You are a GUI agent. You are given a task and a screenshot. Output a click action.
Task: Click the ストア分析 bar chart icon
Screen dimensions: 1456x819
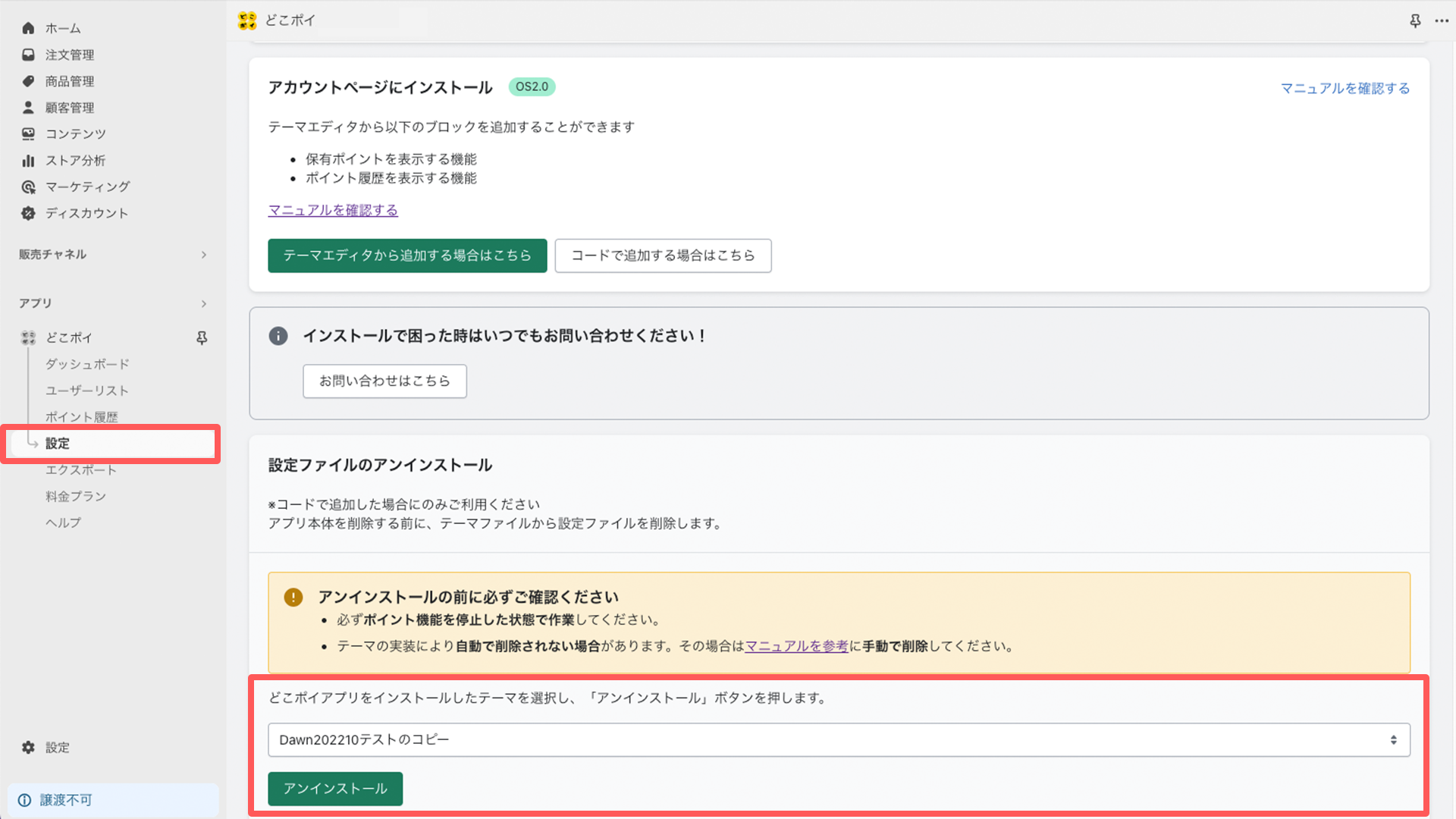28,160
